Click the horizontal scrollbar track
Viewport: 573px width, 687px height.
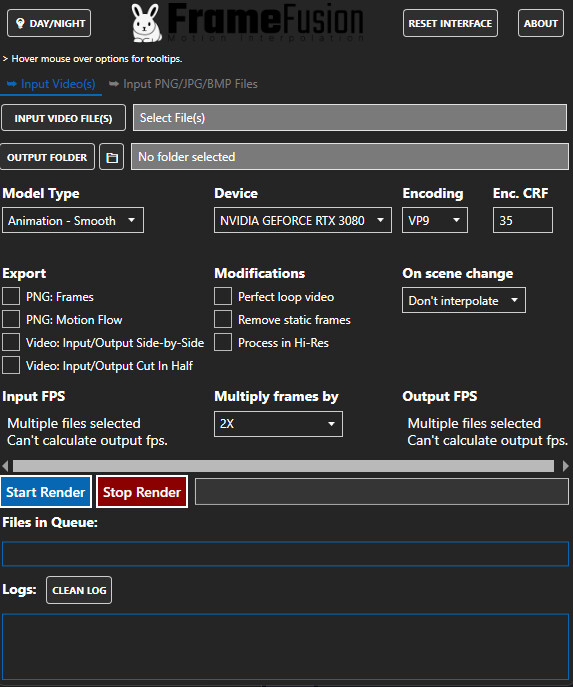pyautogui.click(x=283, y=466)
